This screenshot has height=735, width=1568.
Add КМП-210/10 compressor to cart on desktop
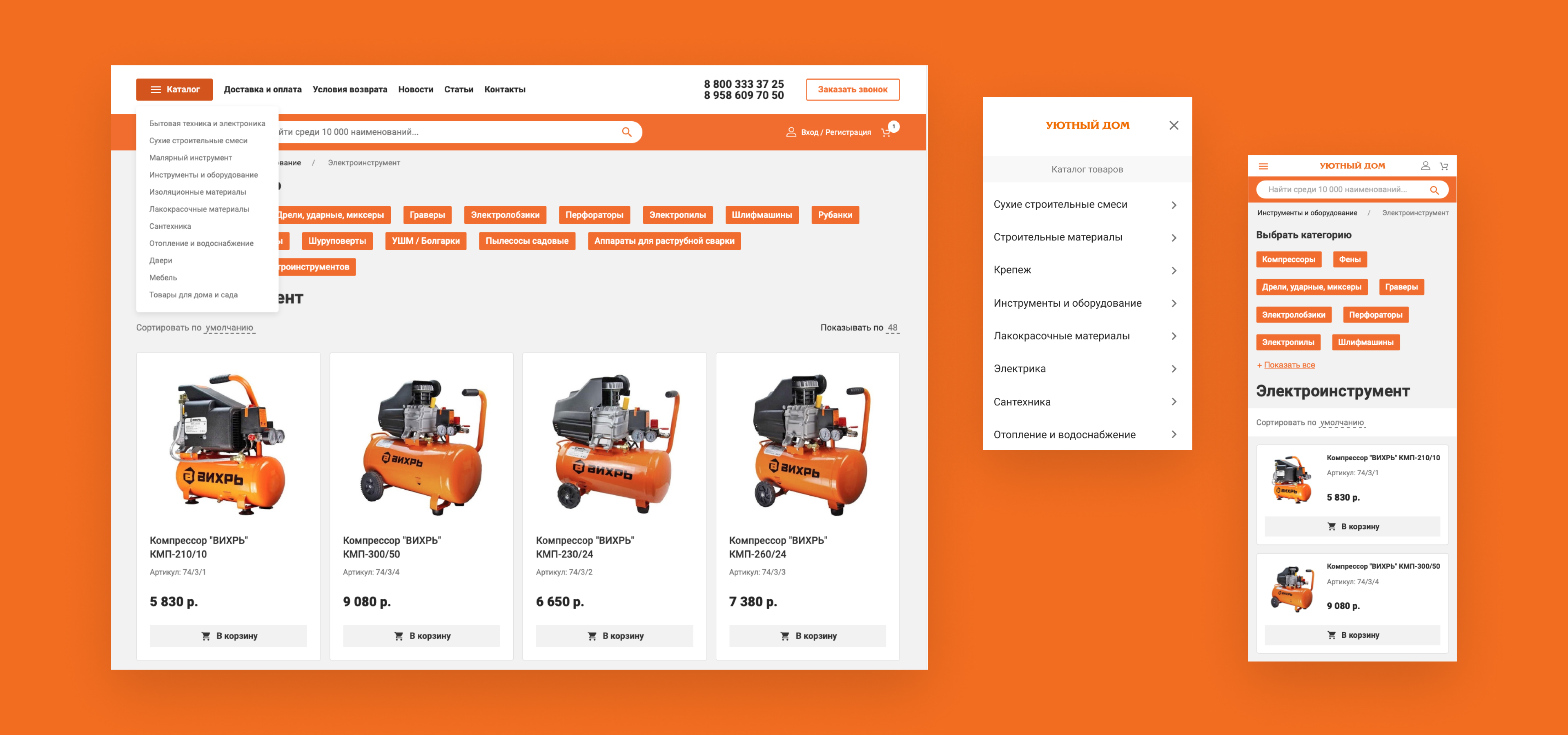(228, 636)
